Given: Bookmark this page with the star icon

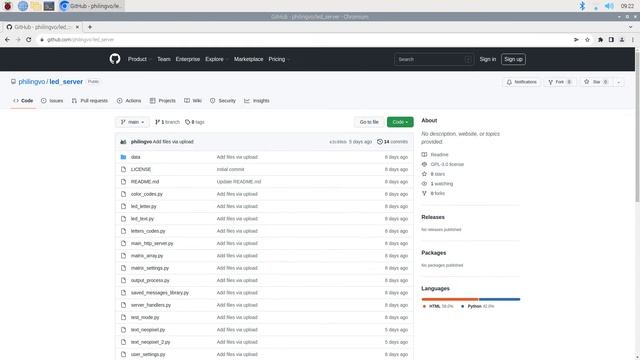Looking at the screenshot, I should pyautogui.click(x=587, y=40).
